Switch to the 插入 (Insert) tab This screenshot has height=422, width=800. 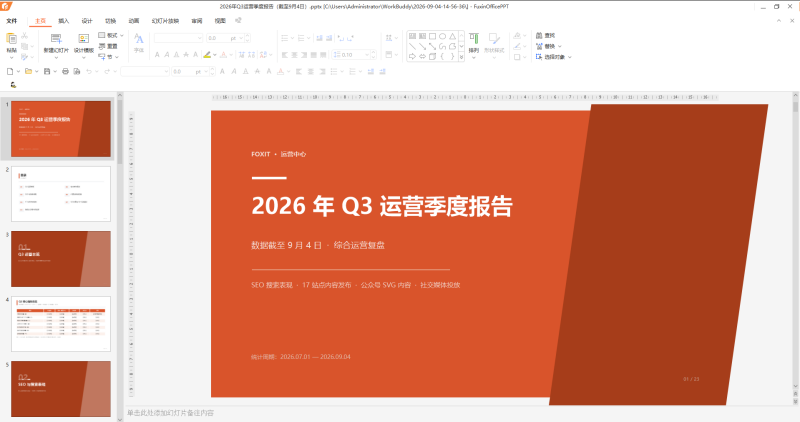63,21
